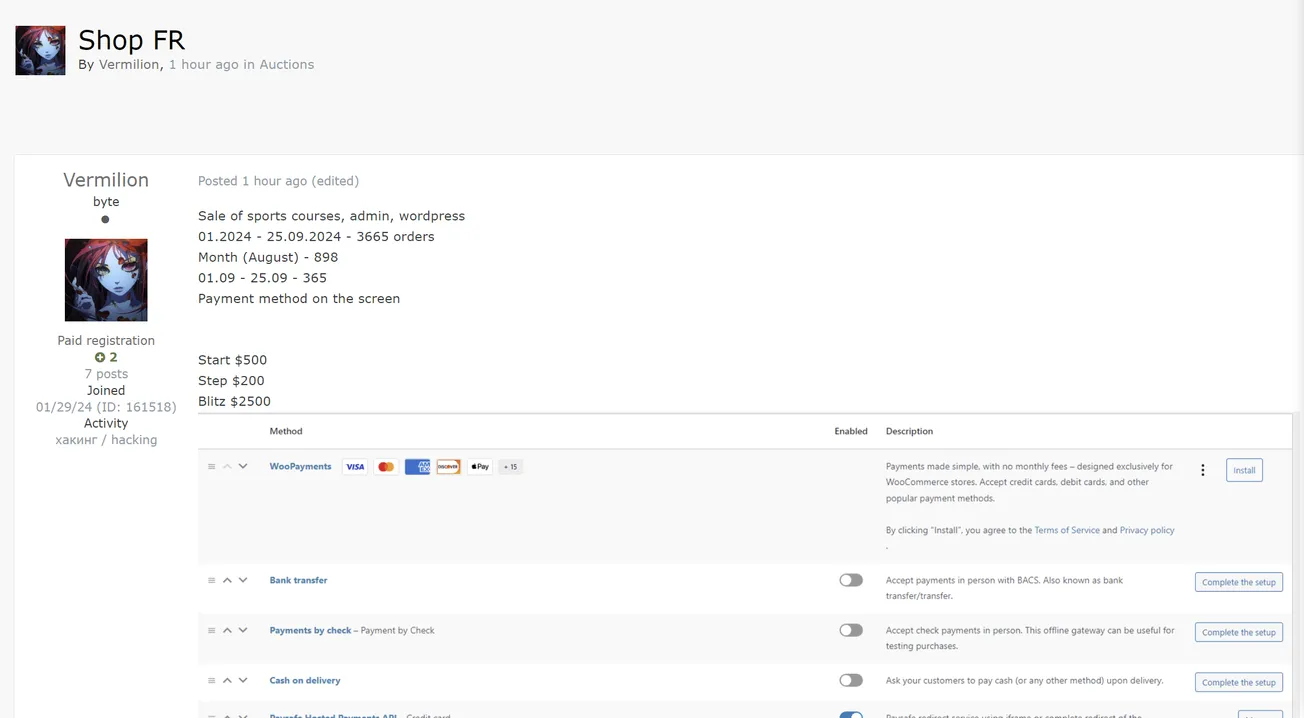Turn on Payments by check toggle
Viewport: 1304px width, 718px height.
[x=850, y=630]
